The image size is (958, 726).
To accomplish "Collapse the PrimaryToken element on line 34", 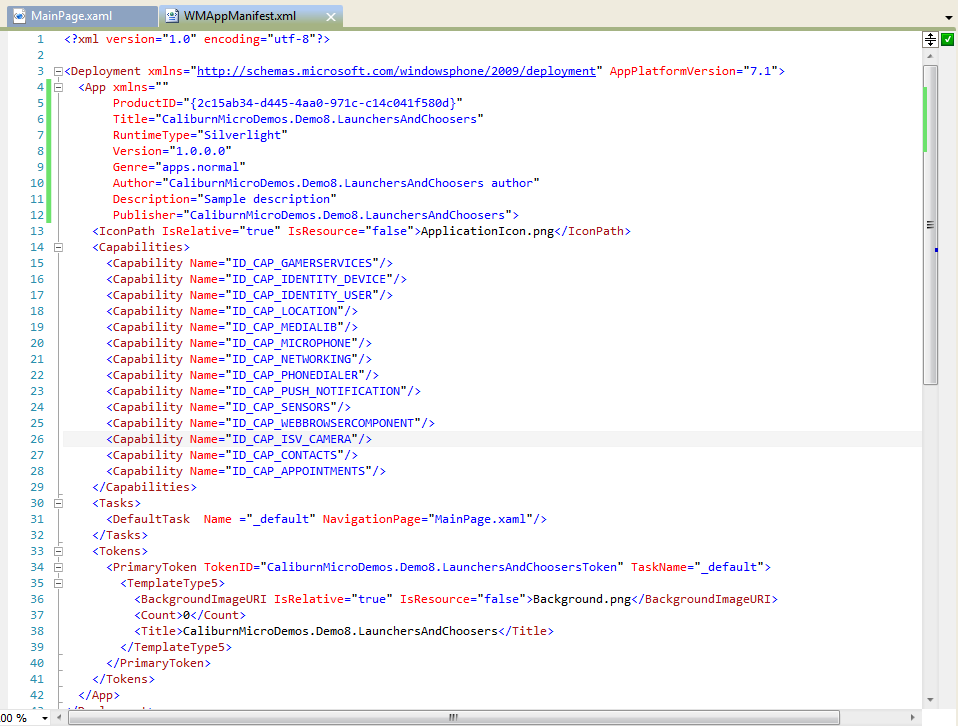I will (x=58, y=567).
